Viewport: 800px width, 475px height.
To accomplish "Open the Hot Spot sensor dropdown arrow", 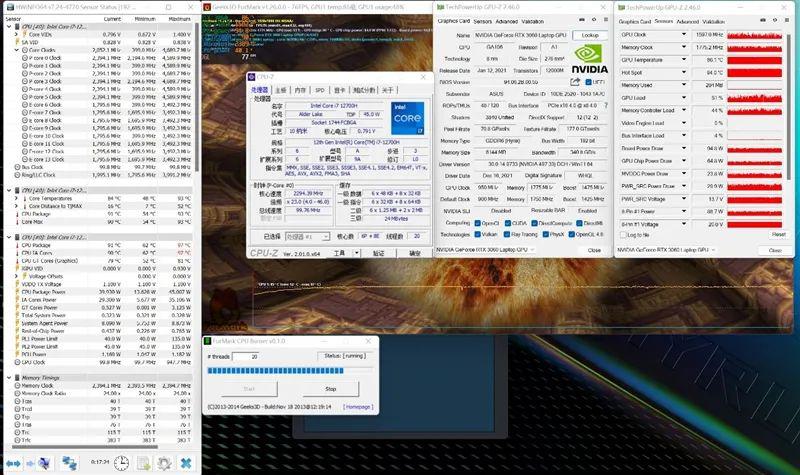I will click(x=684, y=72).
